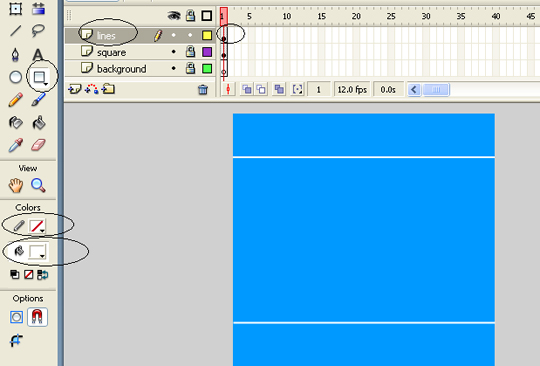Image resolution: width=540 pixels, height=366 pixels.
Task: Click the timeline scroll left arrow
Action: pyautogui.click(x=414, y=90)
